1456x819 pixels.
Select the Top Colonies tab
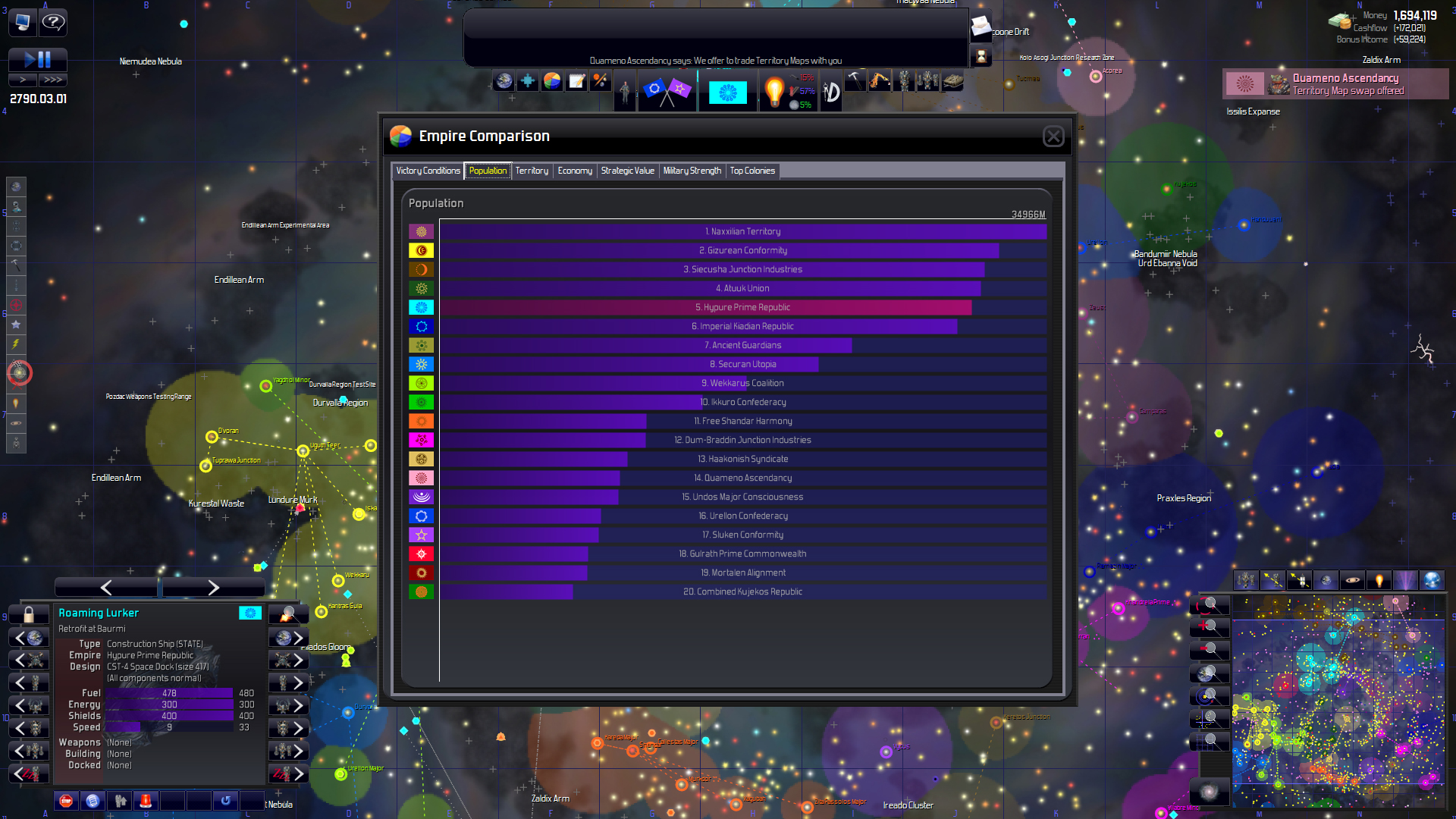(752, 171)
